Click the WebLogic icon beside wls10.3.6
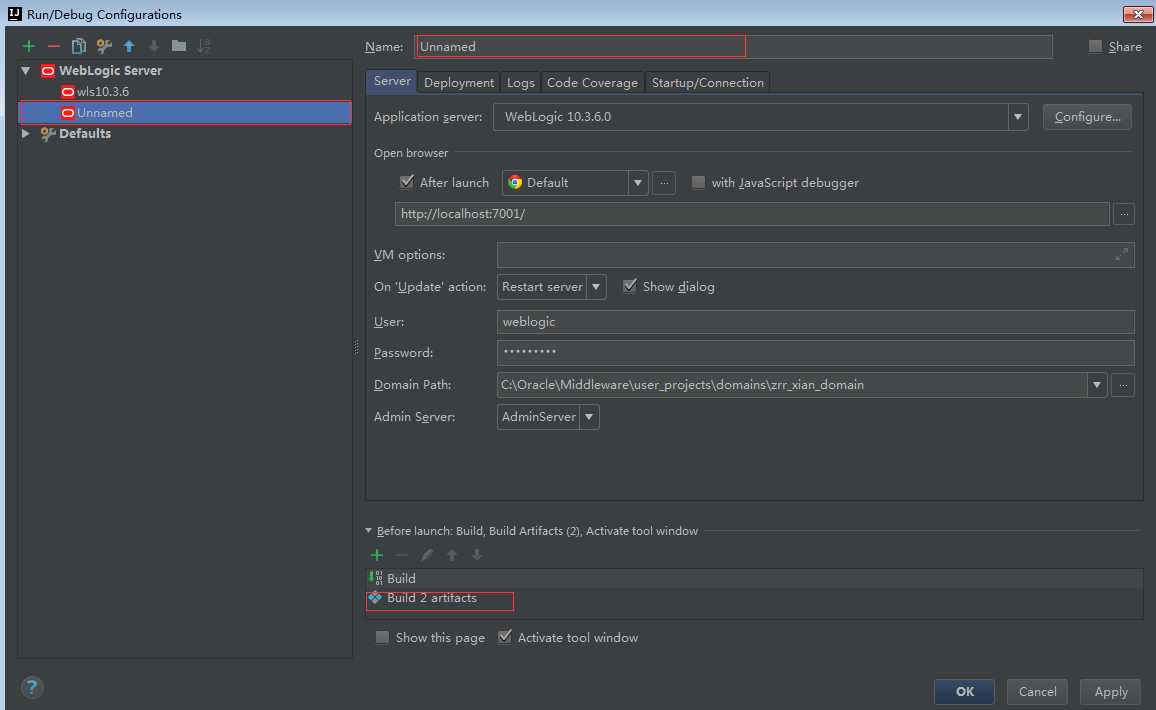The width and height of the screenshot is (1156, 710). coord(68,91)
